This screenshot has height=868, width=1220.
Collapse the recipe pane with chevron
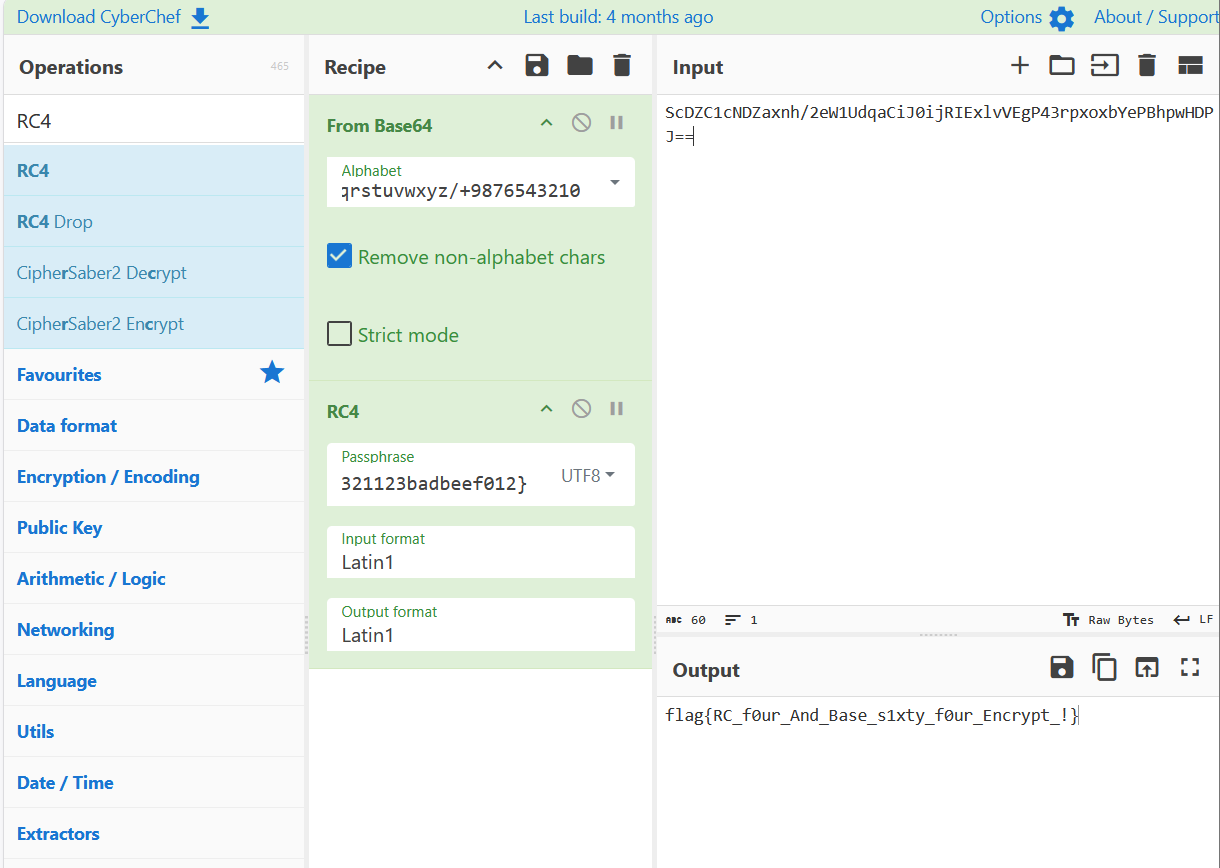(x=495, y=66)
